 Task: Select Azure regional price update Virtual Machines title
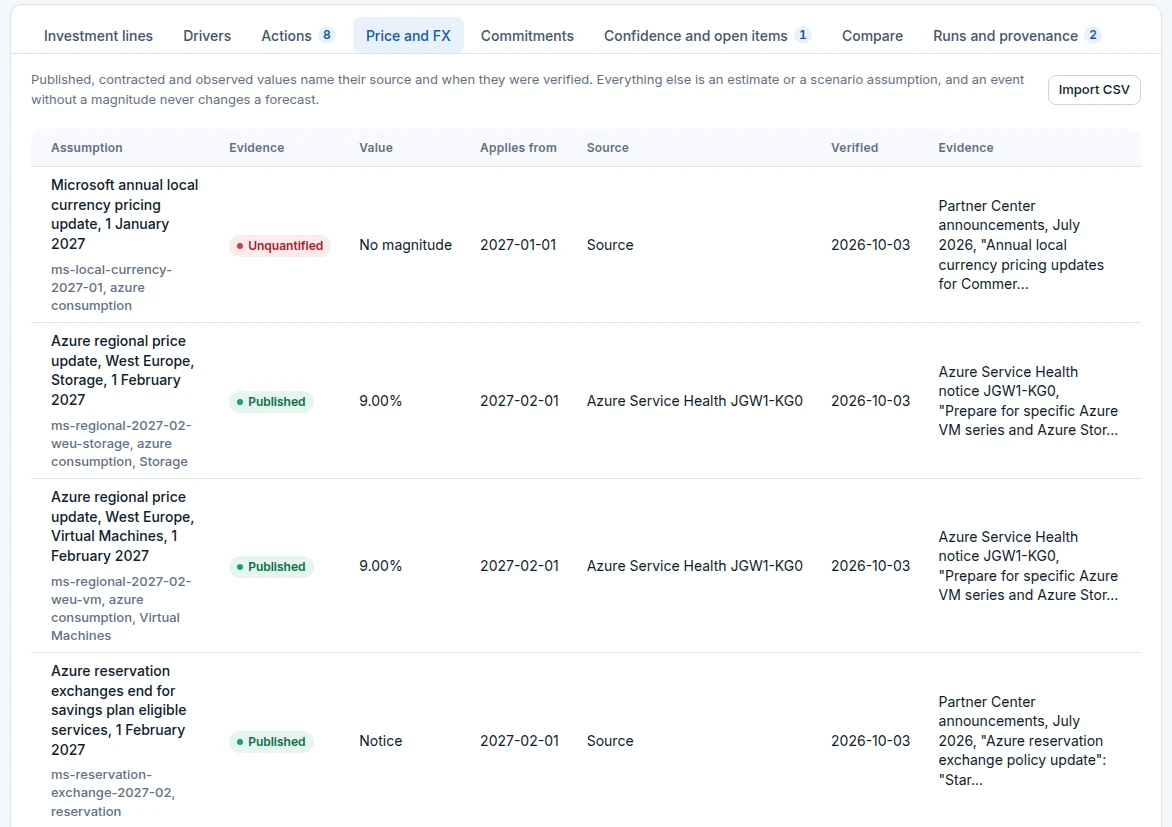(x=123, y=526)
